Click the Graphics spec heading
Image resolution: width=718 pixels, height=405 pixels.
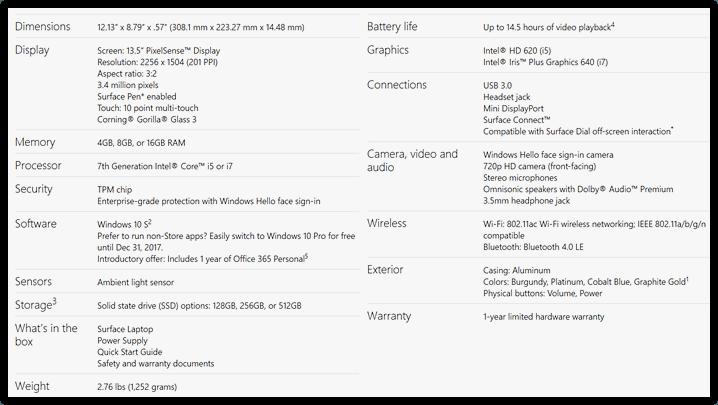point(387,50)
